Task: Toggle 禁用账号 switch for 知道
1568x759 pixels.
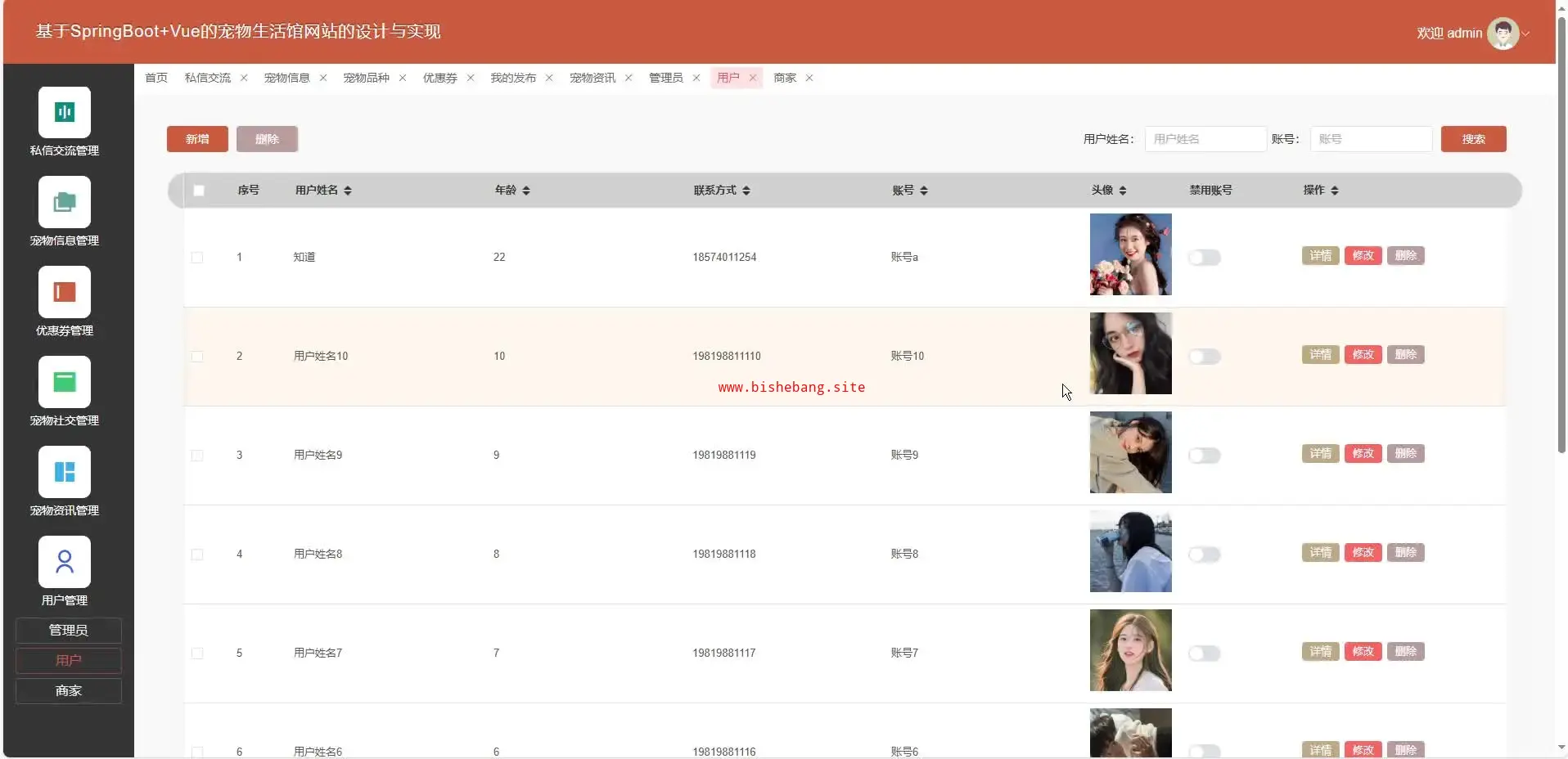Action: [1205, 258]
